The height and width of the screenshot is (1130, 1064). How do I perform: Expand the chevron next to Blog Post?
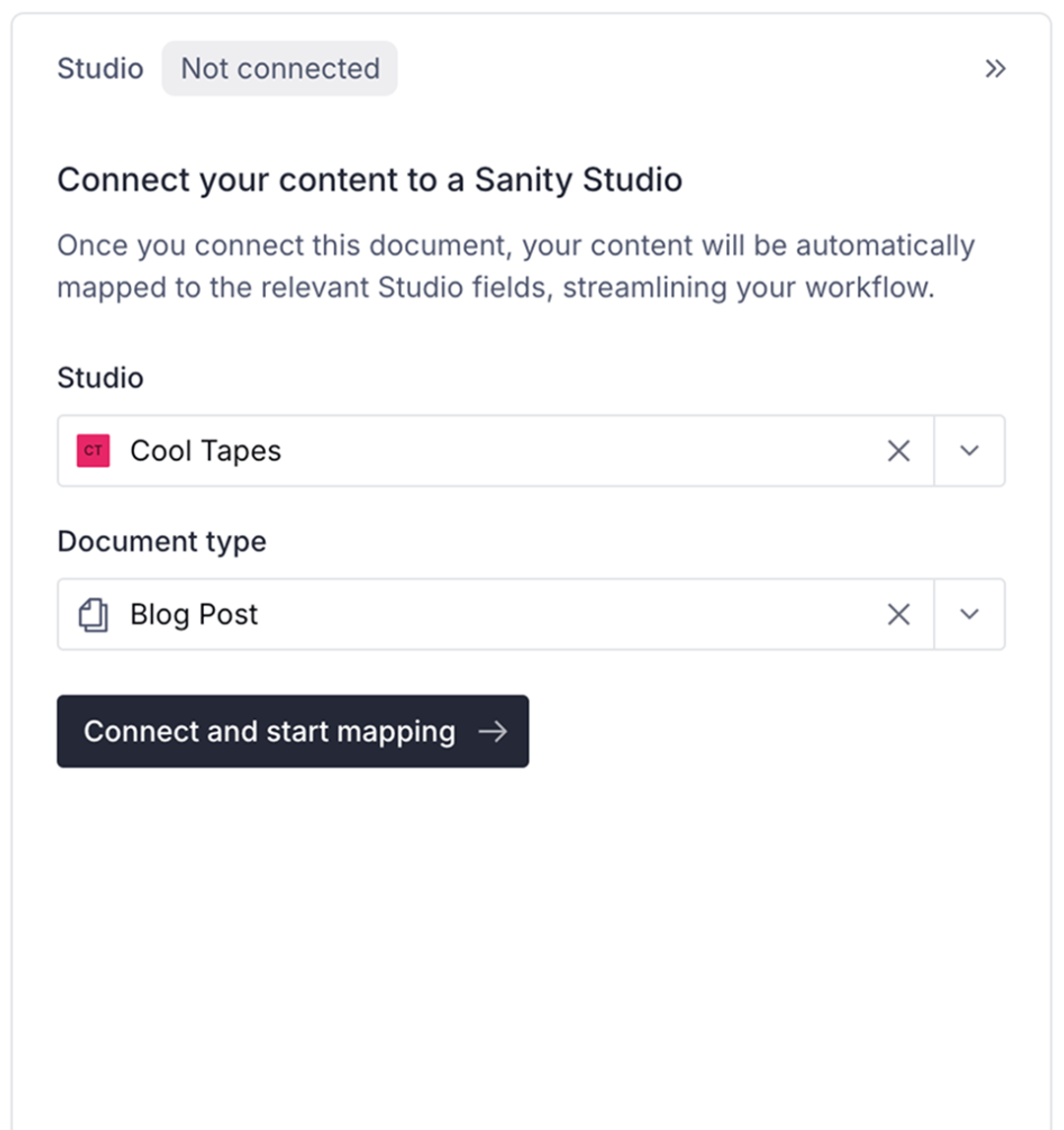(x=969, y=614)
